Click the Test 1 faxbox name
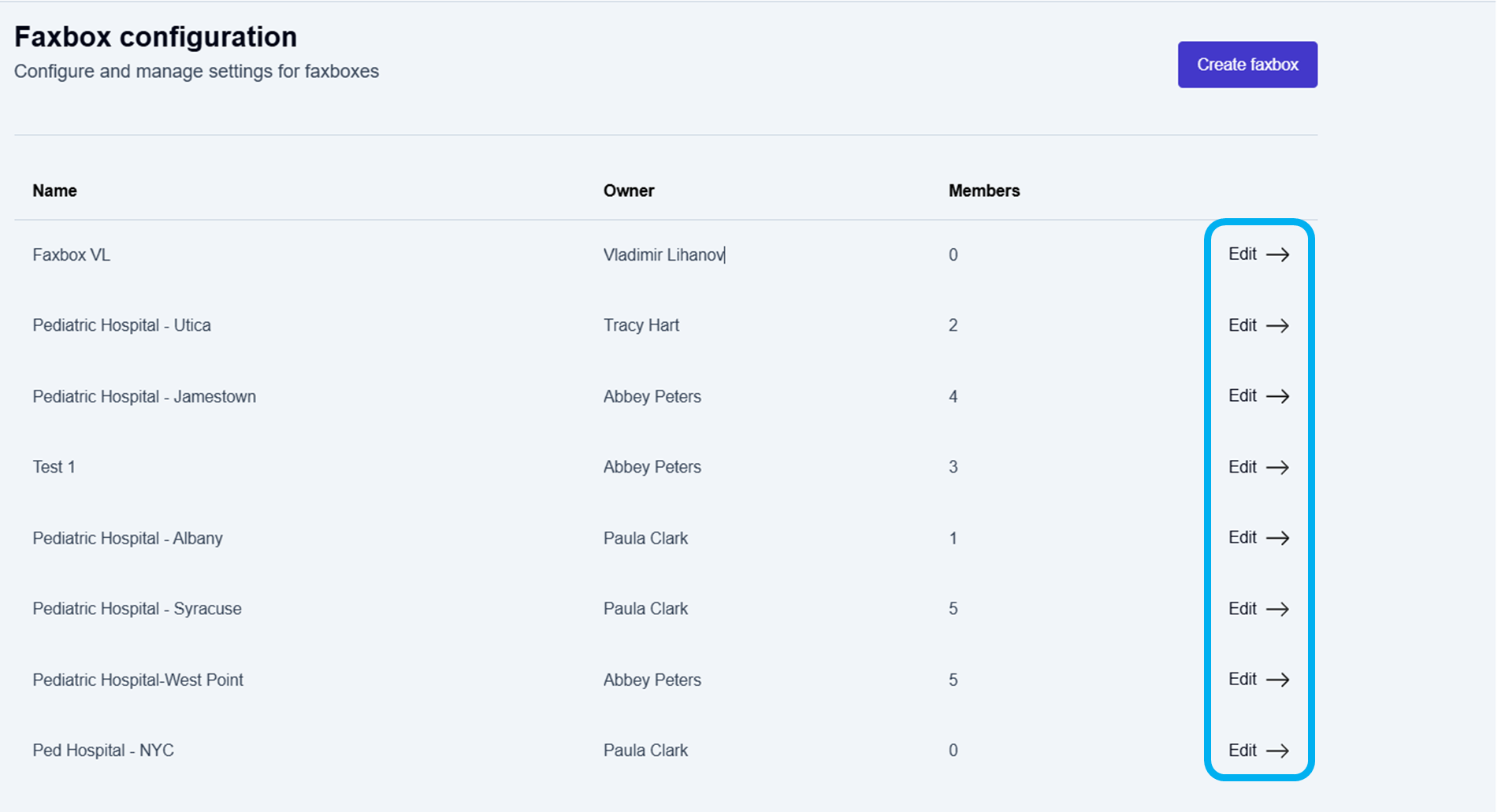Screen dimensions: 1505x812 54,467
